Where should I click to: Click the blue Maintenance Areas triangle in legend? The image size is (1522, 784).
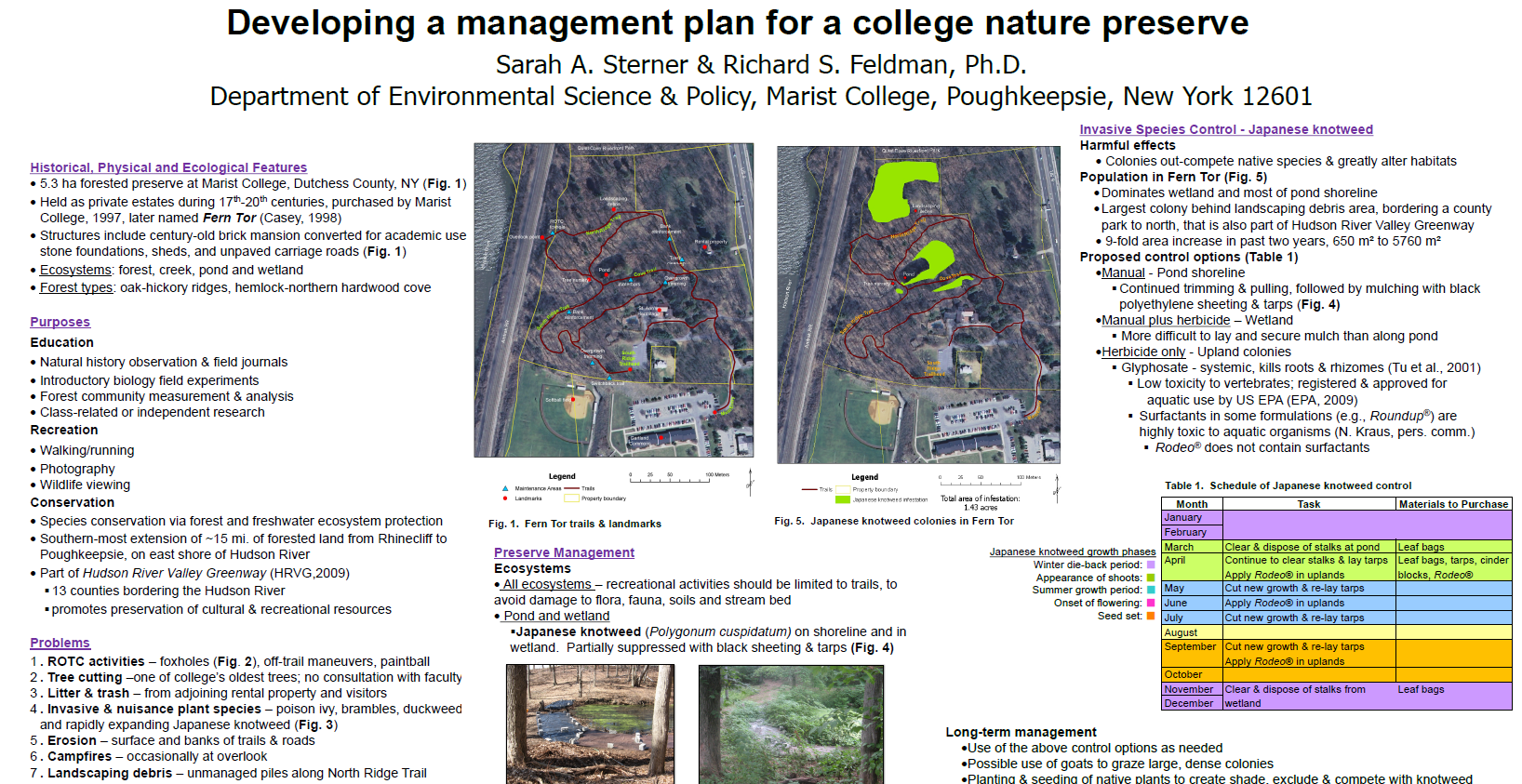pyautogui.click(x=505, y=488)
